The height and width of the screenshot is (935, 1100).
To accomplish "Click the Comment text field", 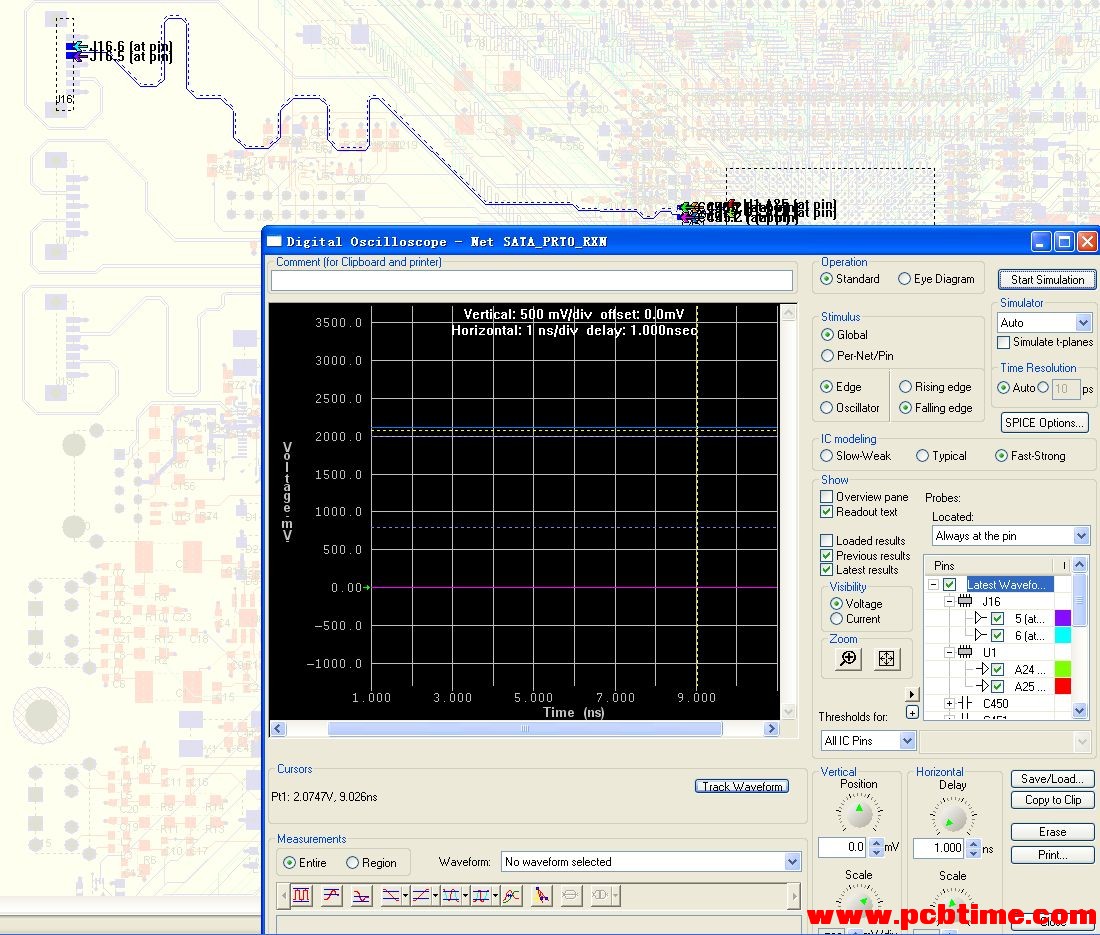I will pos(532,281).
